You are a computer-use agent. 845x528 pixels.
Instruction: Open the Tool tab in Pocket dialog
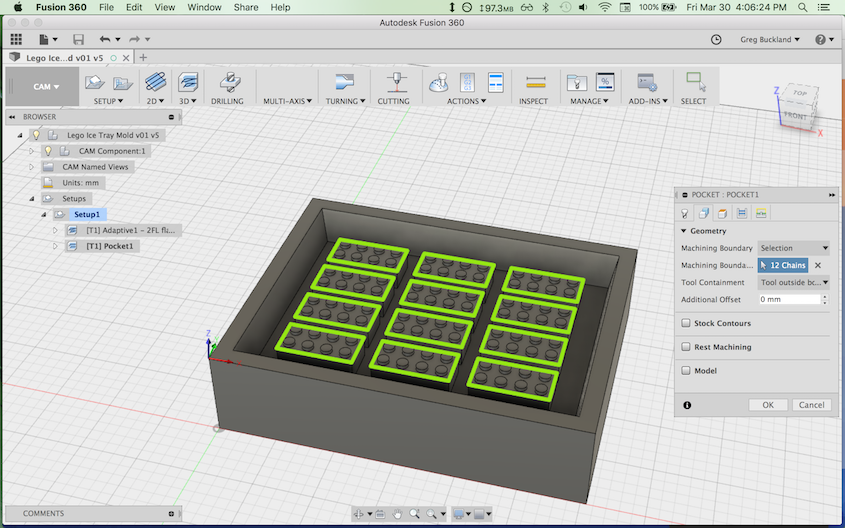(x=684, y=213)
